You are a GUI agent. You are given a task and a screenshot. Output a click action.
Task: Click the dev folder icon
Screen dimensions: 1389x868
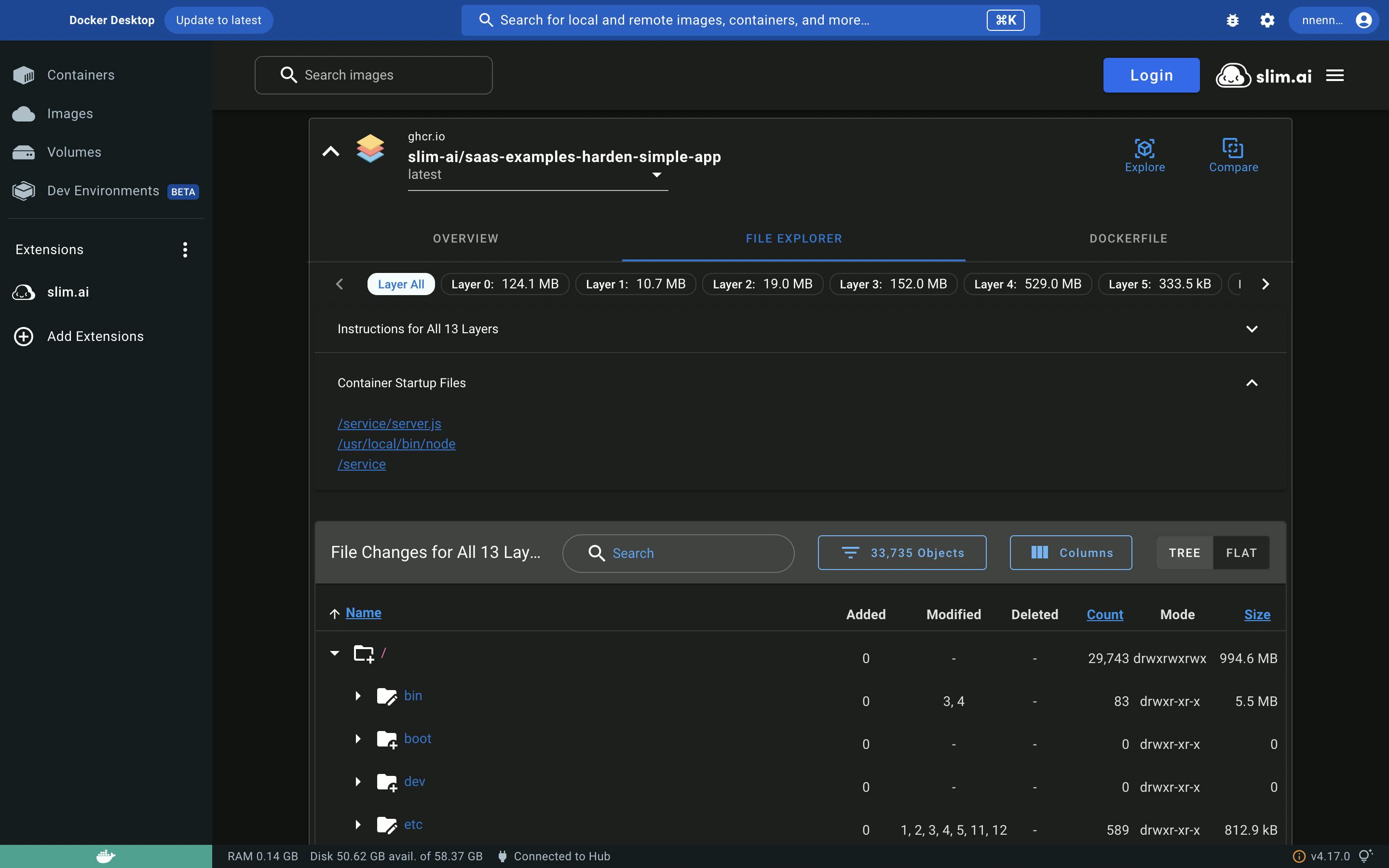(386, 783)
